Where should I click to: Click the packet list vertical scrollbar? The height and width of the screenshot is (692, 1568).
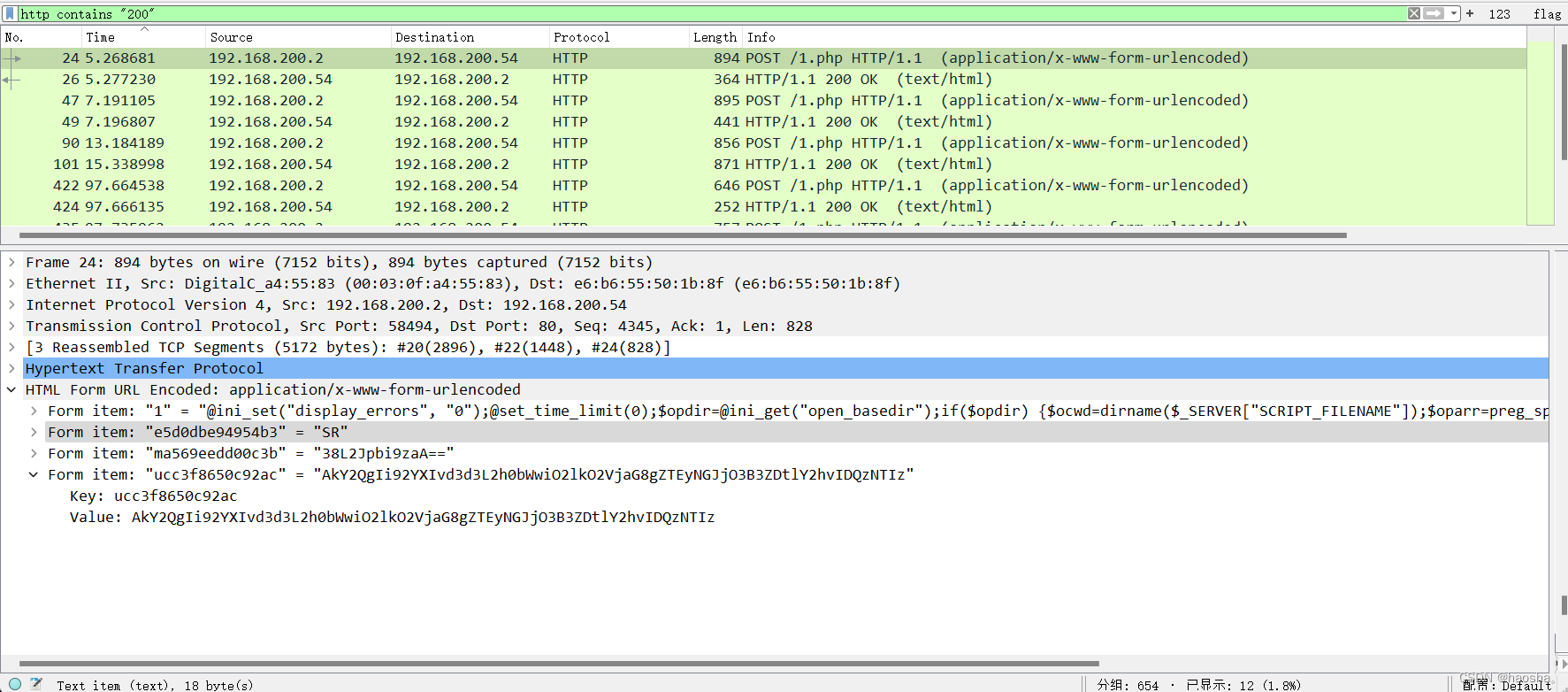point(1563,102)
